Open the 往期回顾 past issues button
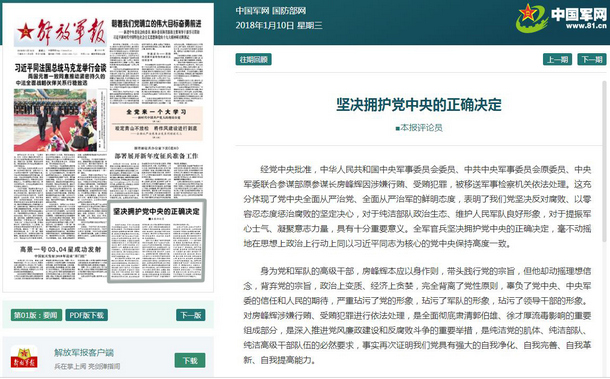The width and height of the screenshot is (610, 379). click(254, 60)
